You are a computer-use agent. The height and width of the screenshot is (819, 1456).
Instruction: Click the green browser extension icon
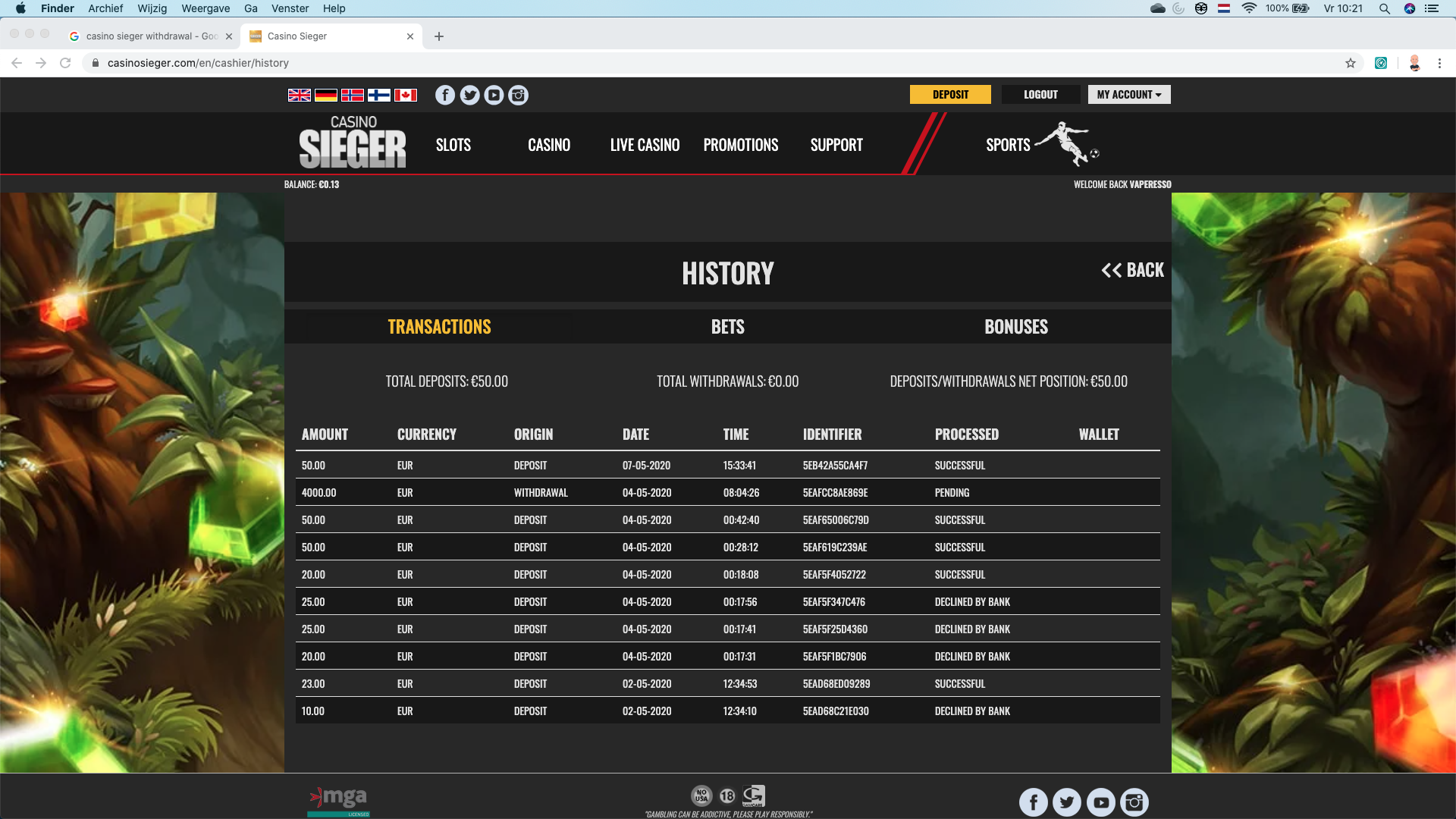tap(1381, 63)
